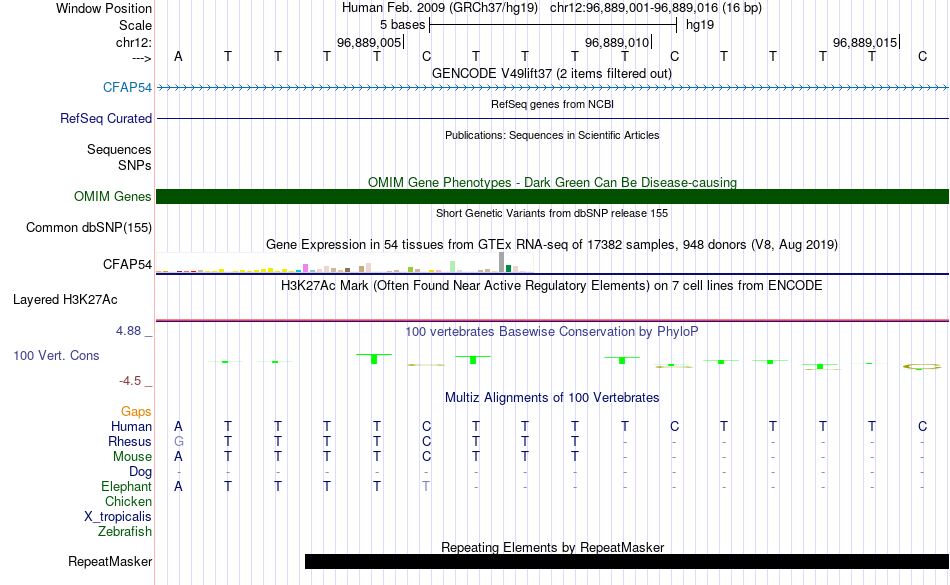
Task: Click the Multiz Alignments of 100 Vertebrates title
Action: pyautogui.click(x=552, y=397)
